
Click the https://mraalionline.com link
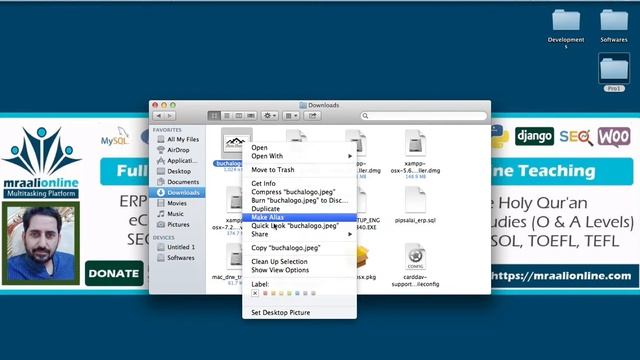562,276
